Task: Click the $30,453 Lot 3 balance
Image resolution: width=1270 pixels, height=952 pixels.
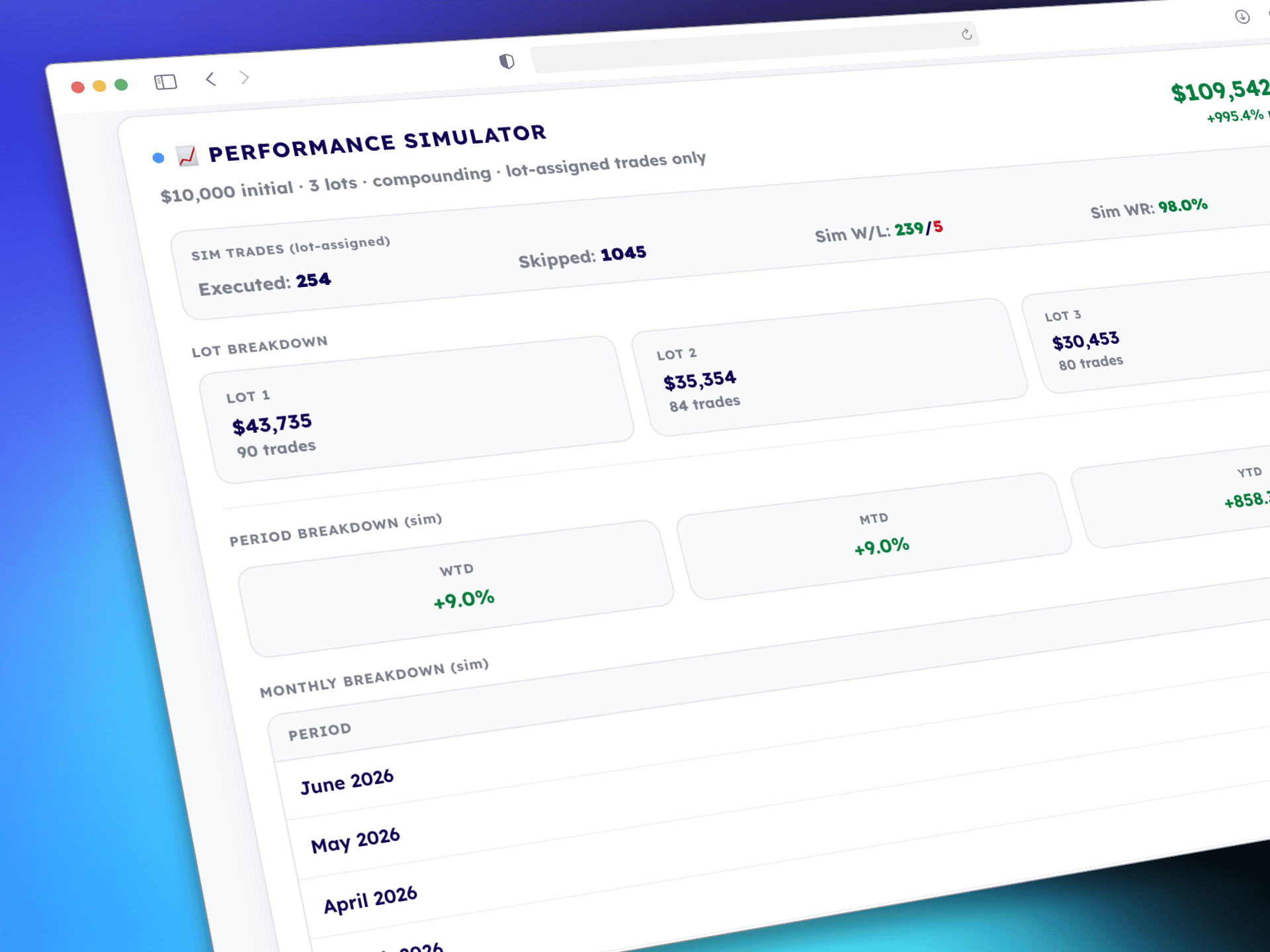Action: [x=1085, y=341]
